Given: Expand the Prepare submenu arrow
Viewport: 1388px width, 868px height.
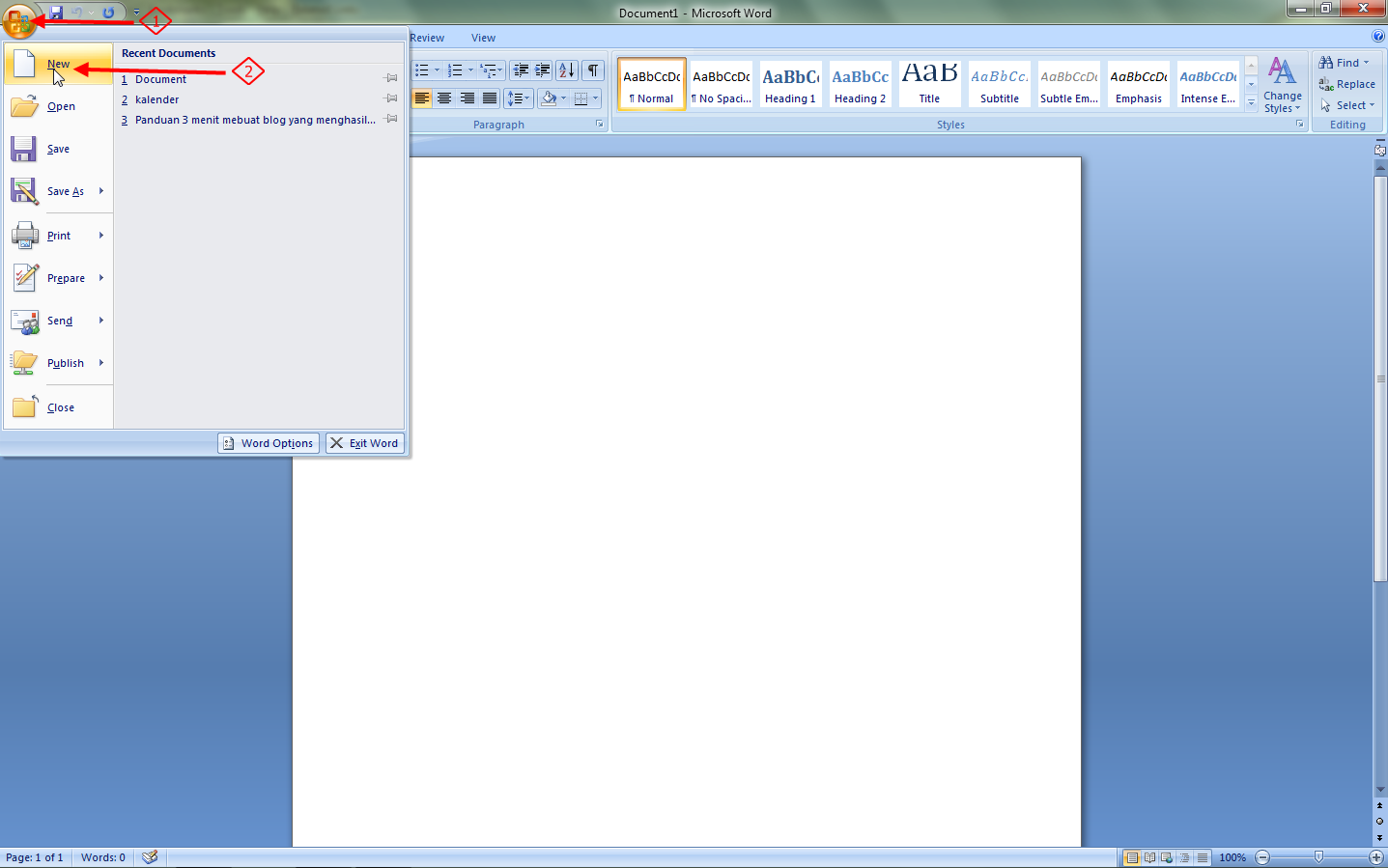Looking at the screenshot, I should pos(101,278).
